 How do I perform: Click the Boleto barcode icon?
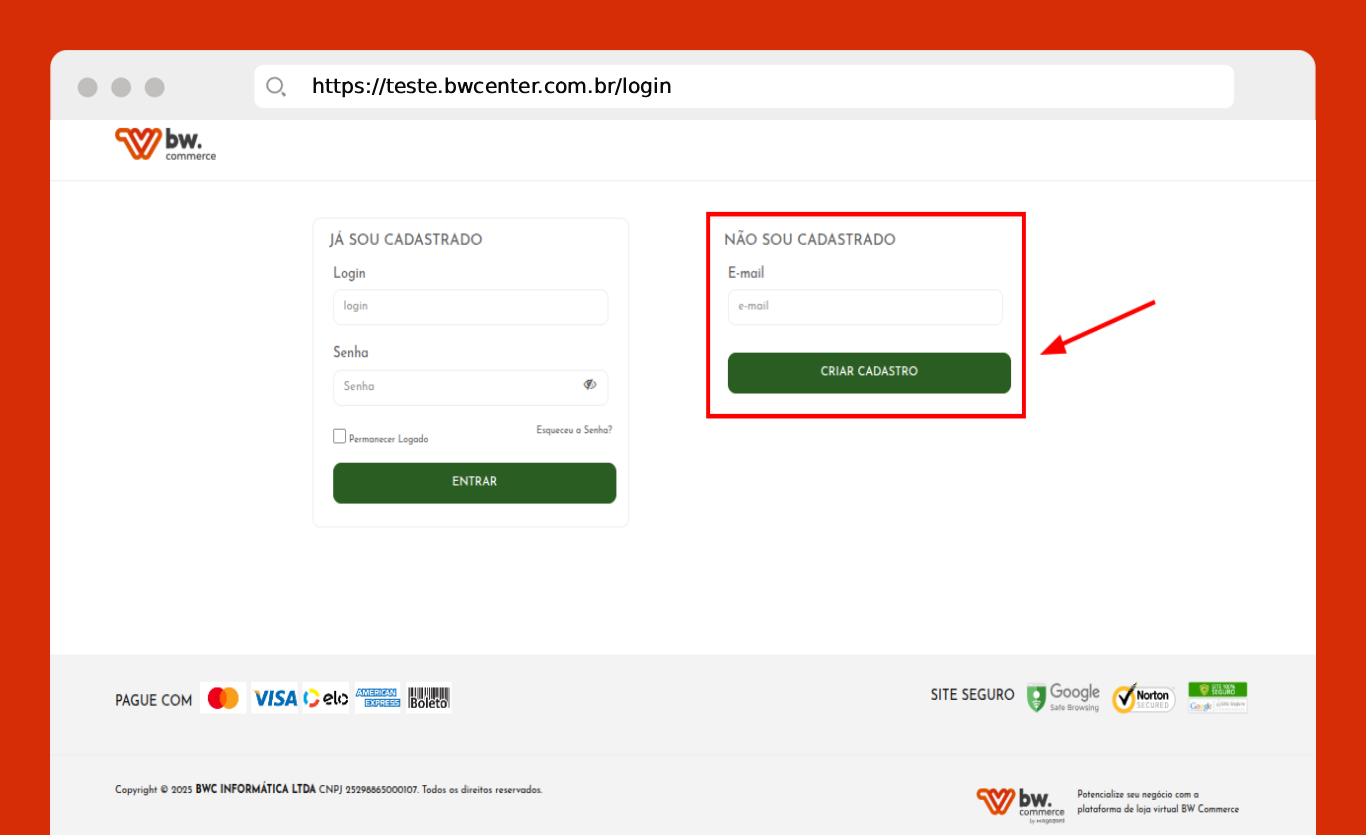click(429, 698)
